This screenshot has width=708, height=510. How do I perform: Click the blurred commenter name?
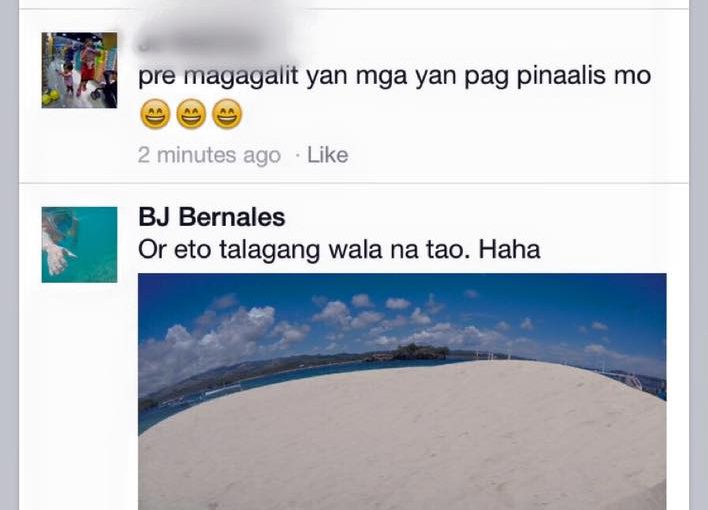coord(199,44)
